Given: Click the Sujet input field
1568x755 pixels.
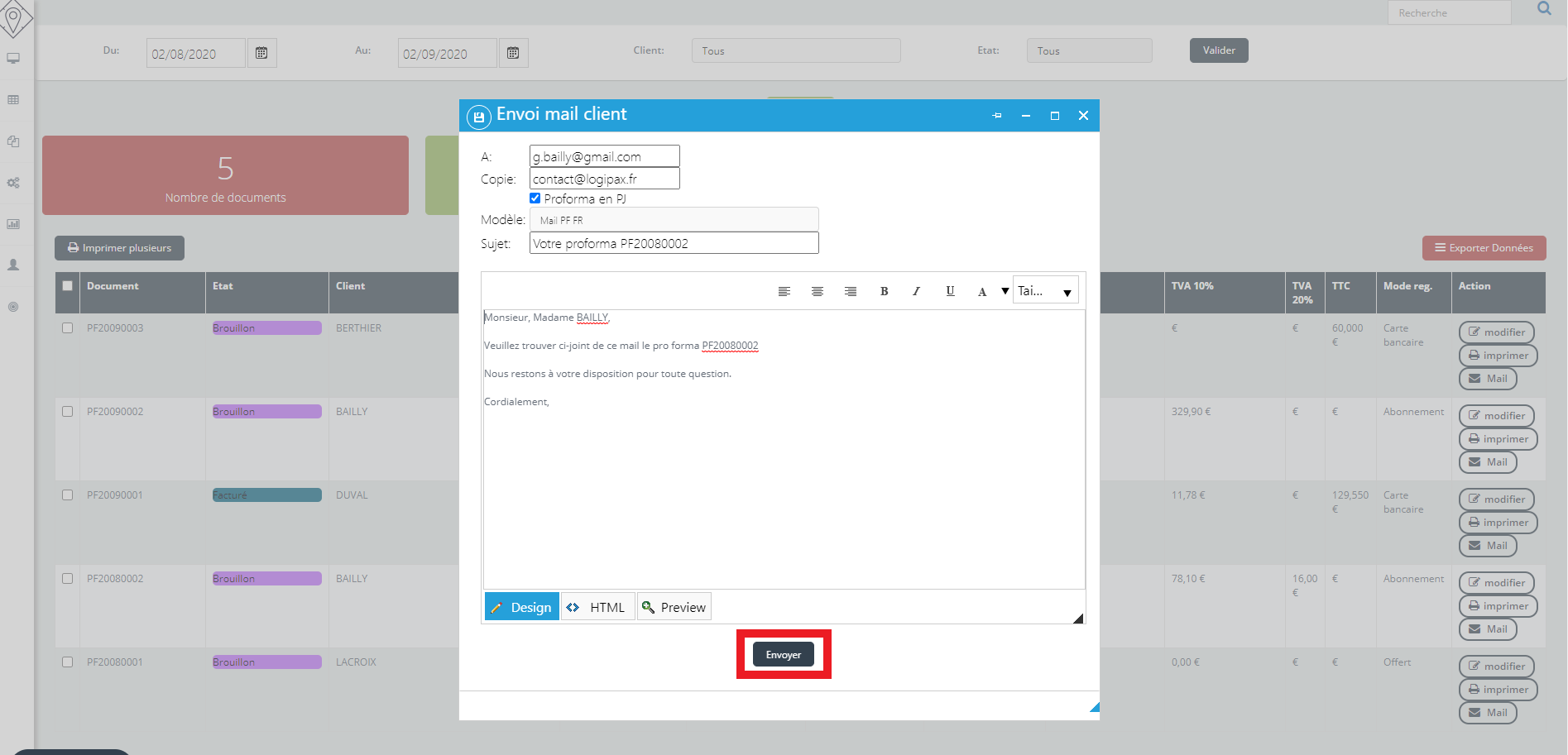Looking at the screenshot, I should 674,243.
